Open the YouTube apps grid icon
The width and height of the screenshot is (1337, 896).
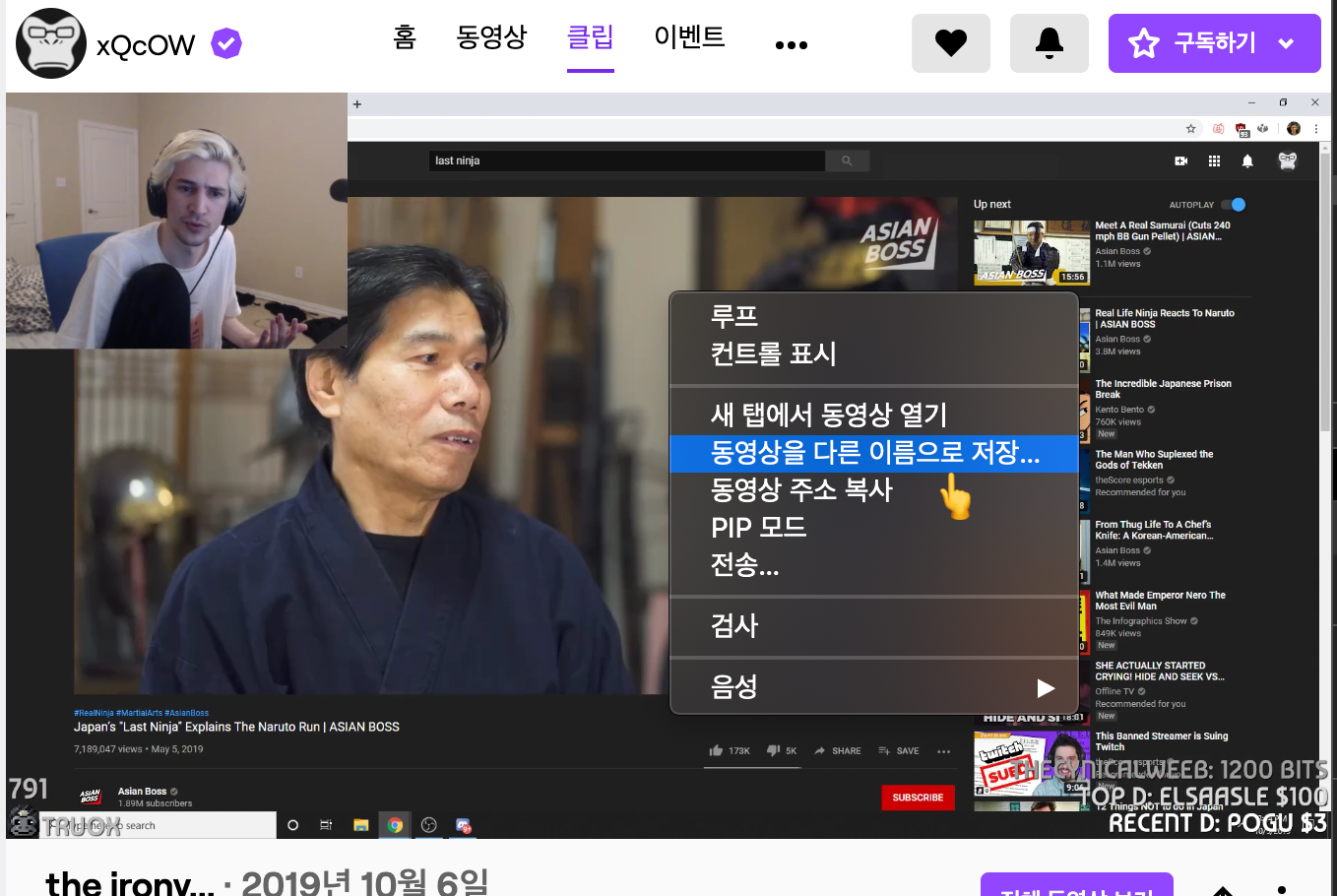(x=1214, y=160)
